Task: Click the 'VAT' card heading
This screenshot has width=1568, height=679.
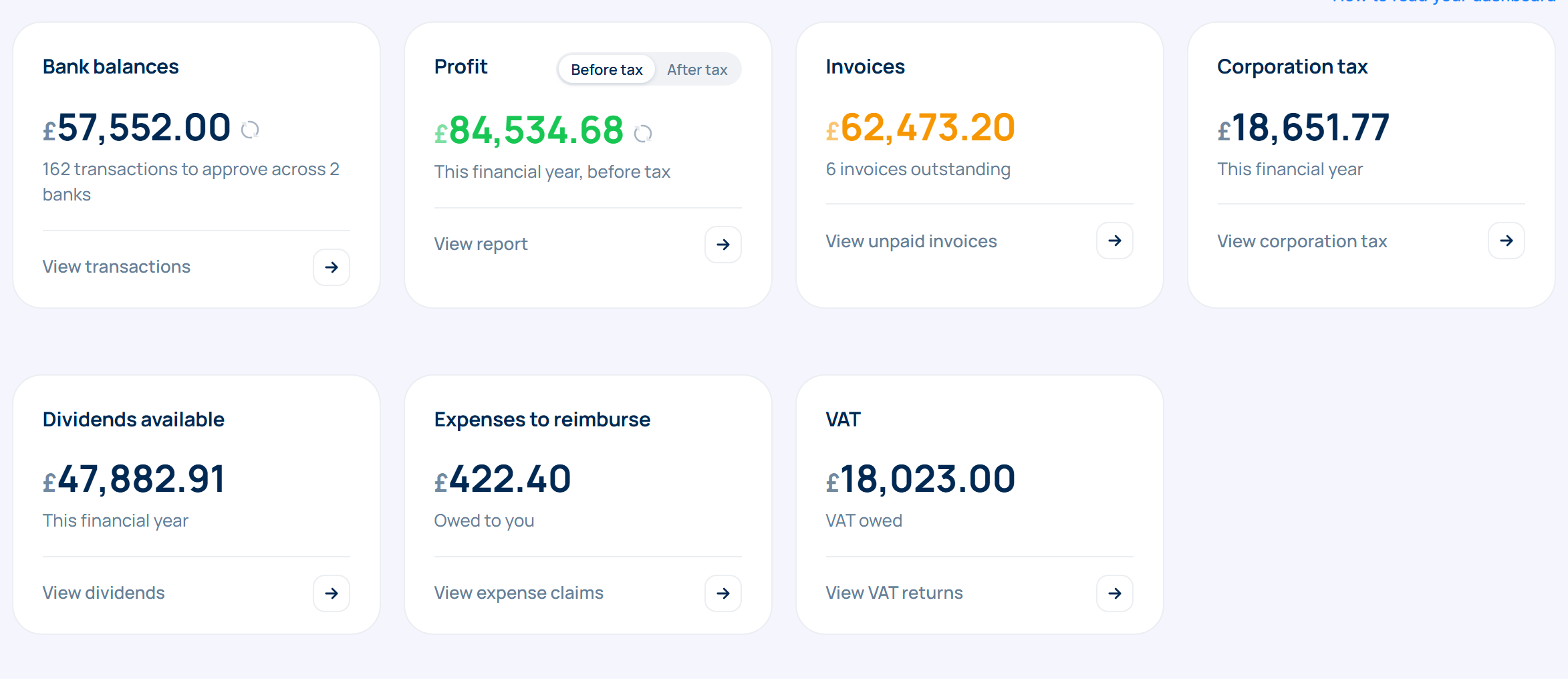Action: pyautogui.click(x=843, y=420)
